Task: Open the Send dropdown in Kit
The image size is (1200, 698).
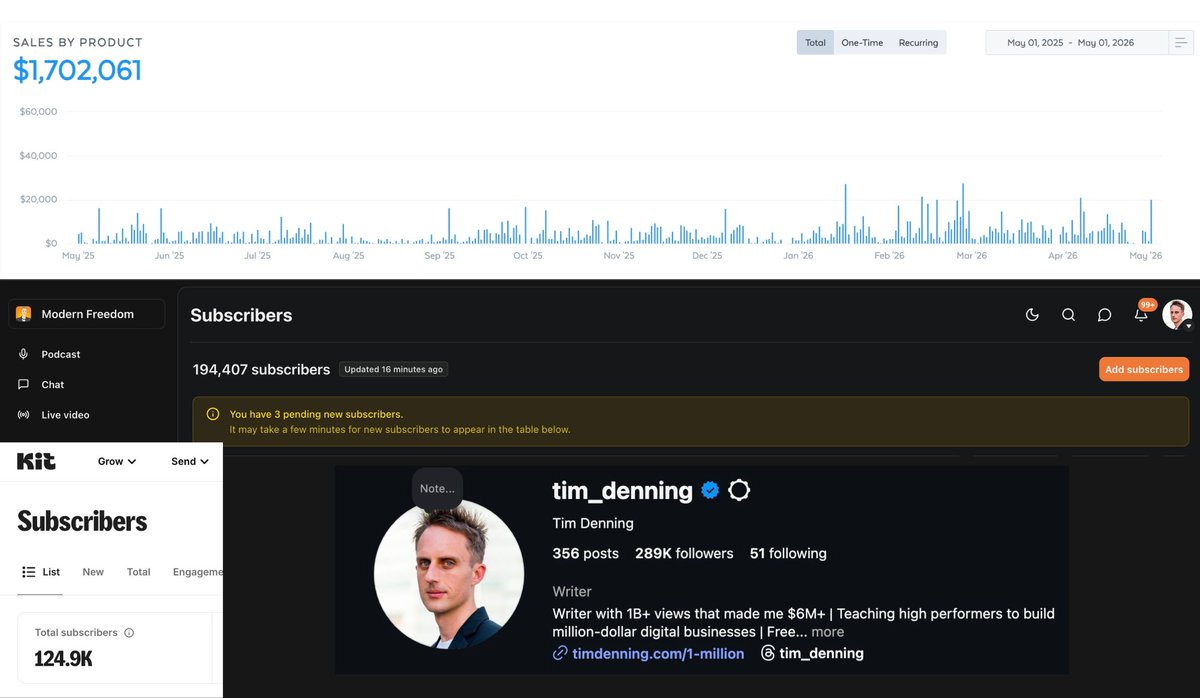Action: click(190, 461)
